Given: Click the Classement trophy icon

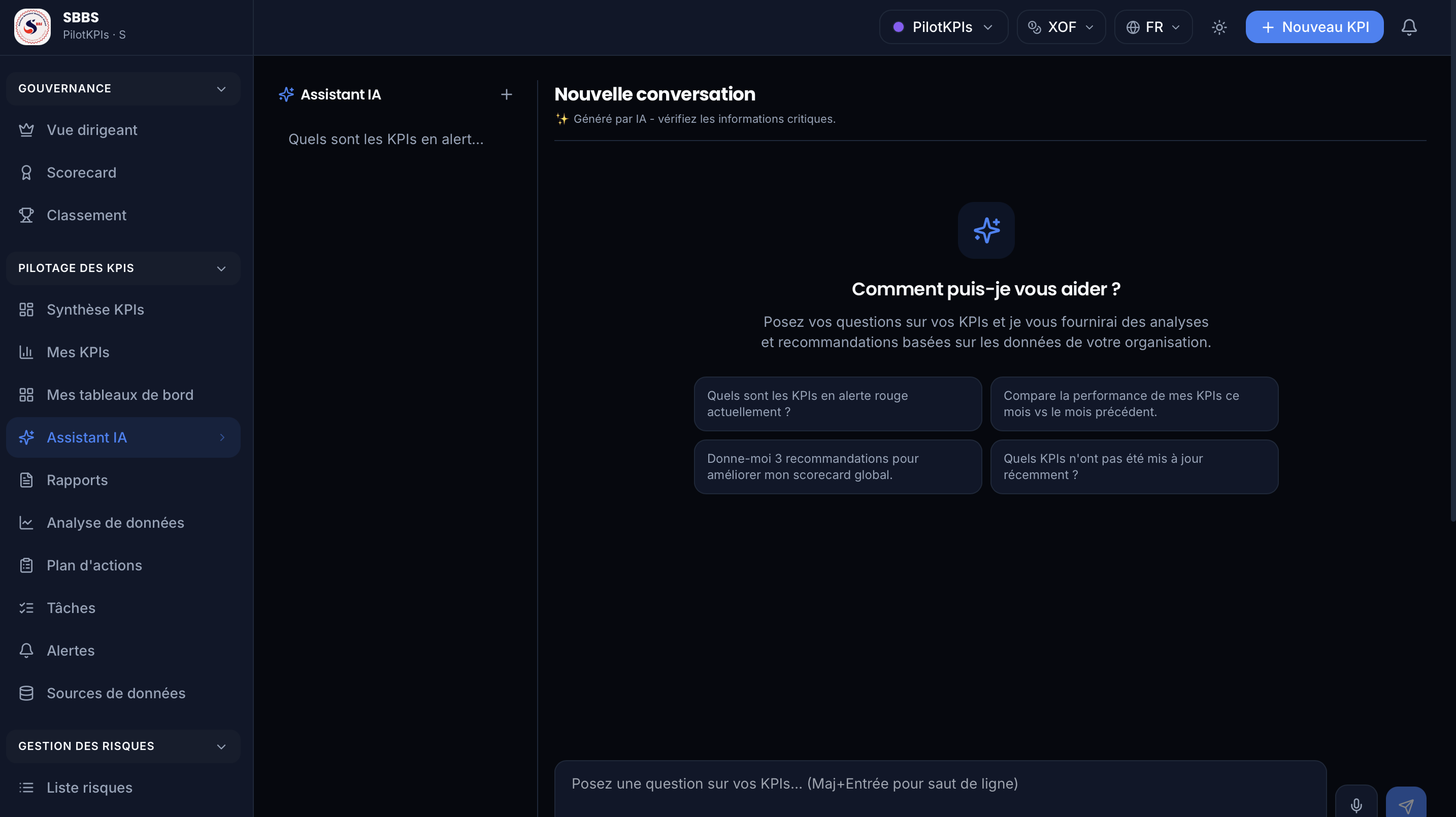Looking at the screenshot, I should pyautogui.click(x=26, y=215).
